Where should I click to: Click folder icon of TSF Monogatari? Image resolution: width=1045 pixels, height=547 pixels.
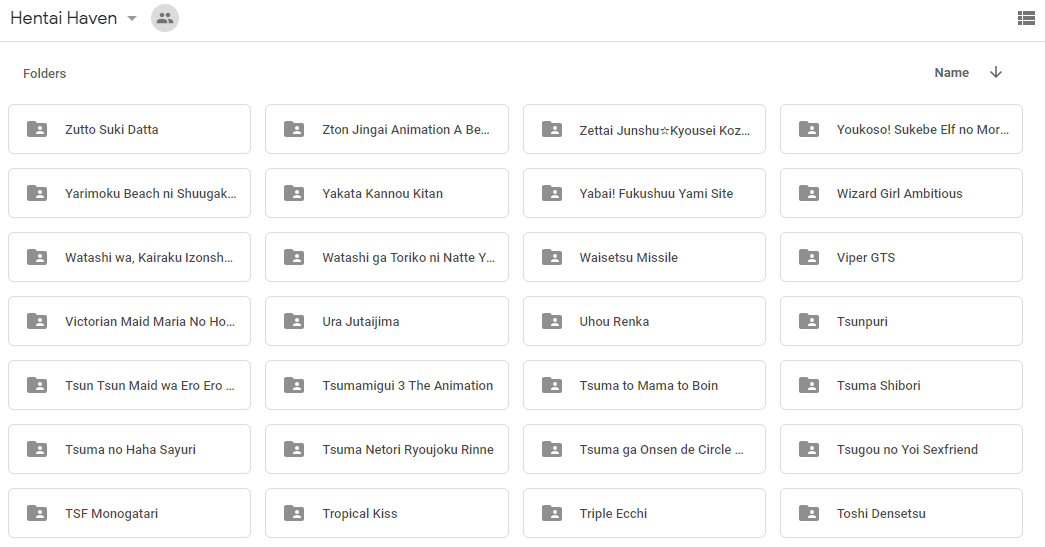pos(37,513)
